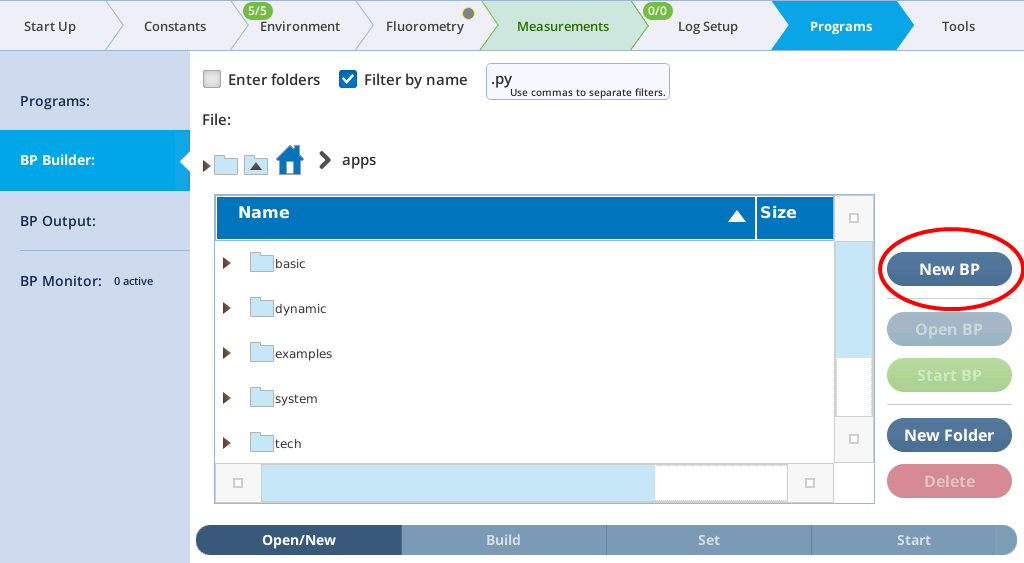Expand the tech folder disclosure triangle
Viewport: 1024px width, 563px height.
(227, 443)
